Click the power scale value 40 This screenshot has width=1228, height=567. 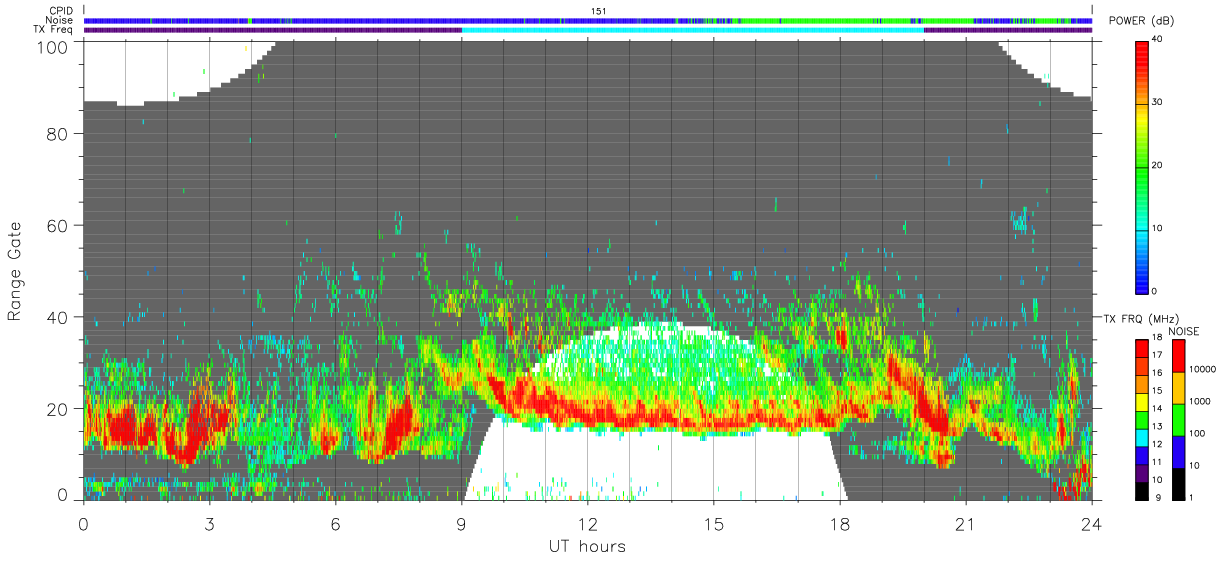[x=1157, y=40]
